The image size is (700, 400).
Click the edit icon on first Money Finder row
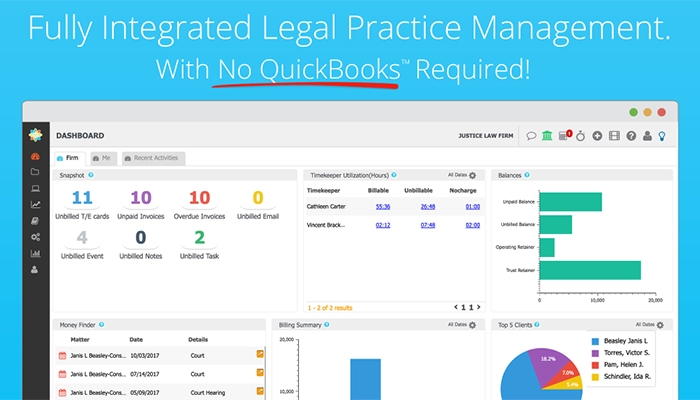tap(260, 354)
